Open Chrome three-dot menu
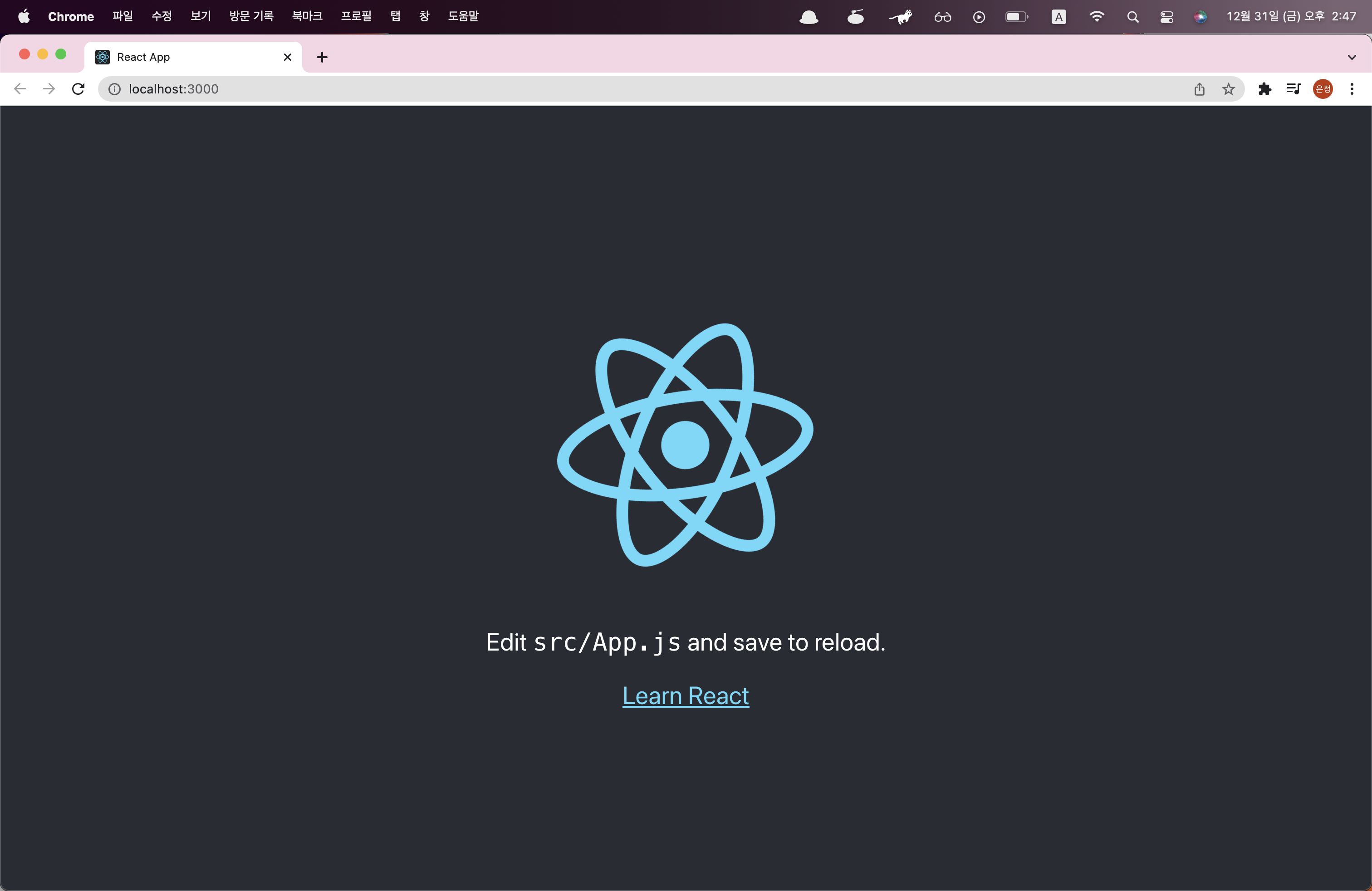Screen dimensions: 1372x891 1352,89
